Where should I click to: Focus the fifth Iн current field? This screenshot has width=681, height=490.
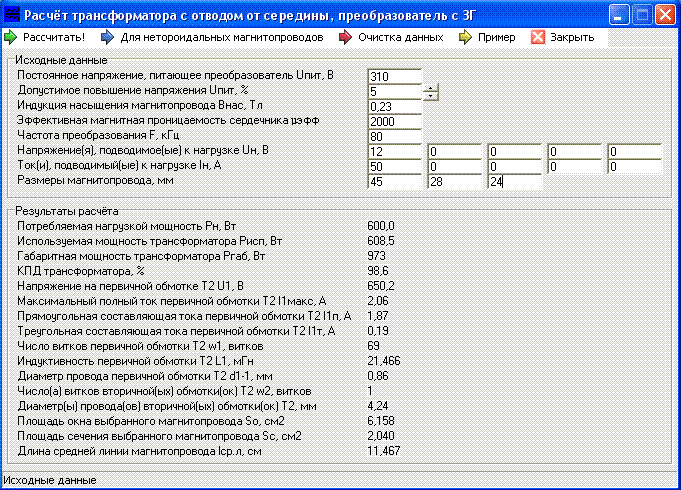tap(634, 166)
